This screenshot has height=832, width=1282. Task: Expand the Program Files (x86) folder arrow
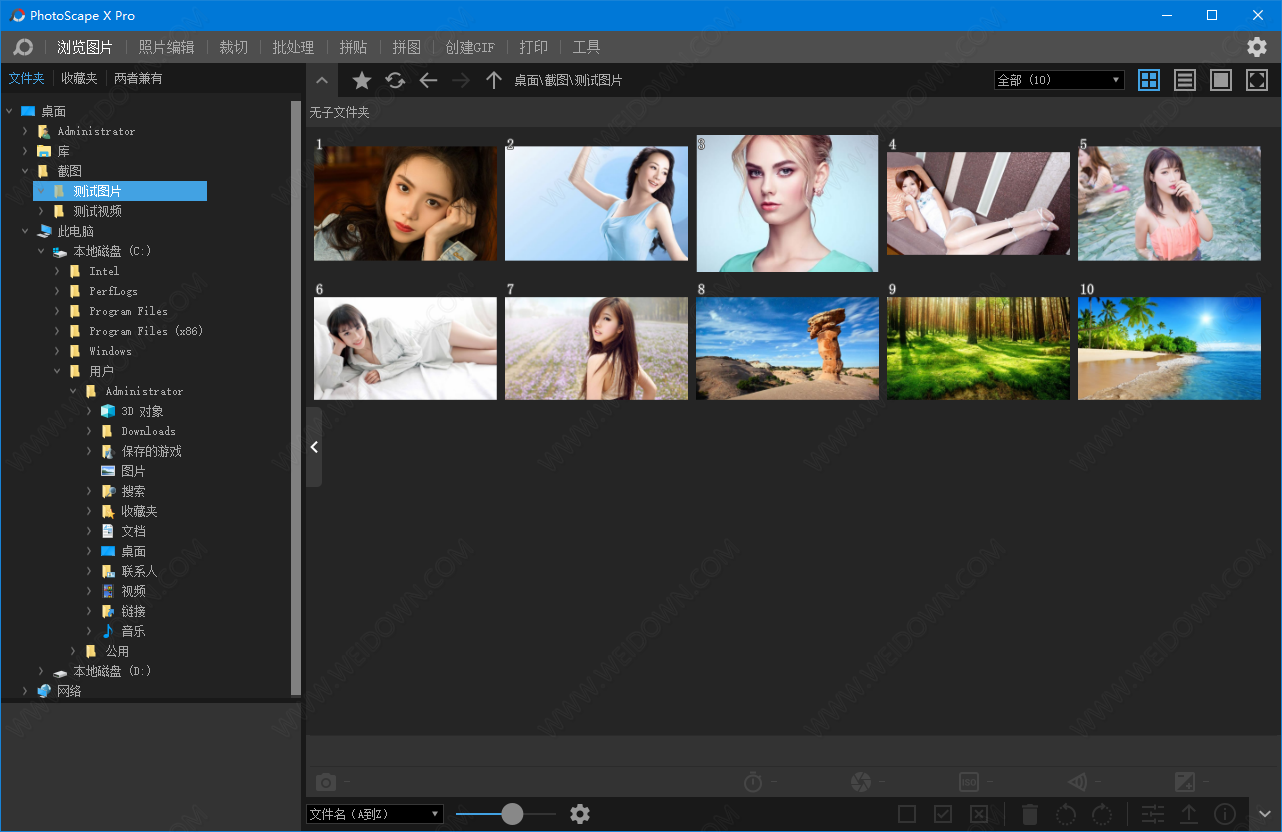point(57,331)
